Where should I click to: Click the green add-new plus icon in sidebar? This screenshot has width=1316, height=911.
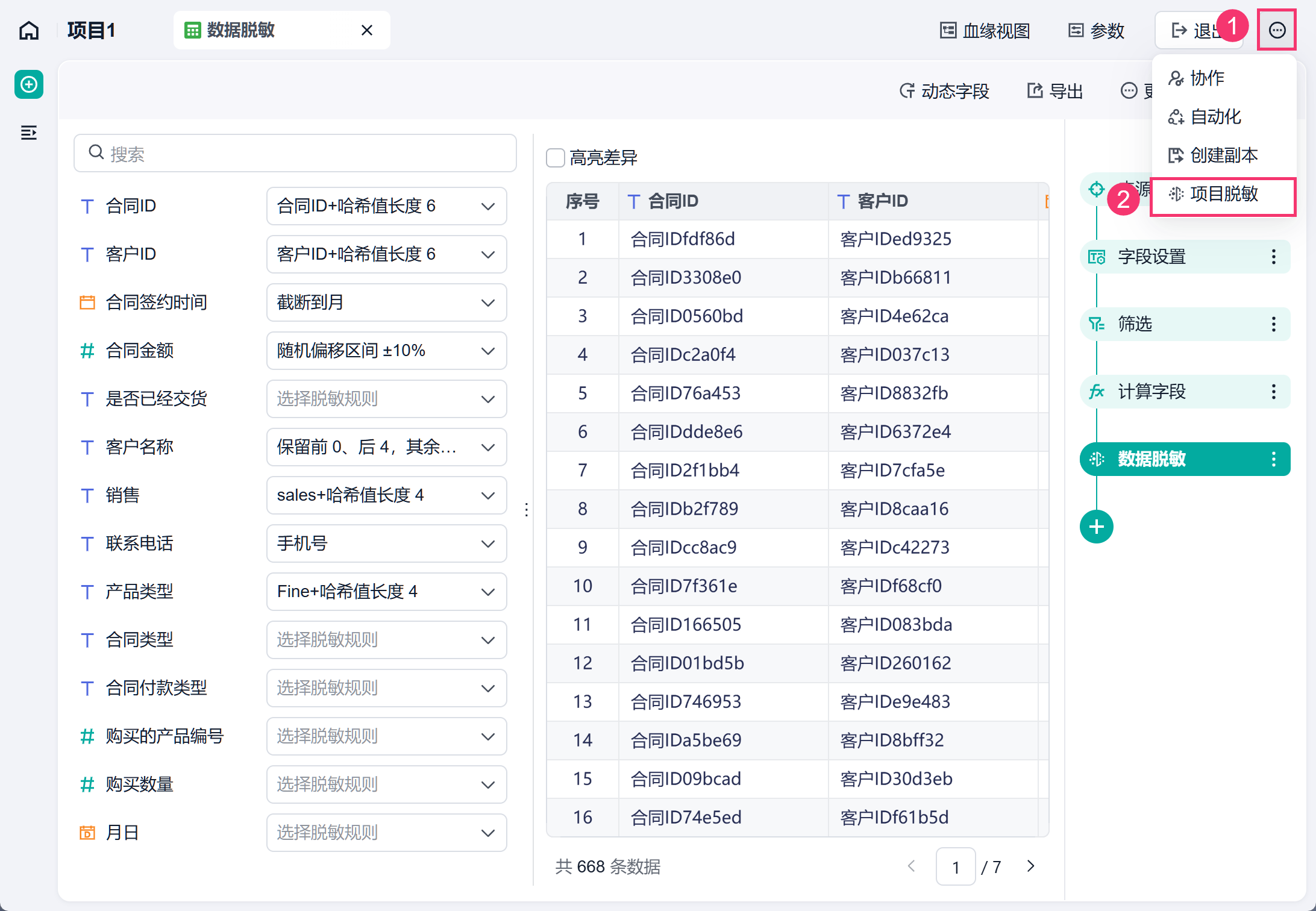[x=29, y=84]
